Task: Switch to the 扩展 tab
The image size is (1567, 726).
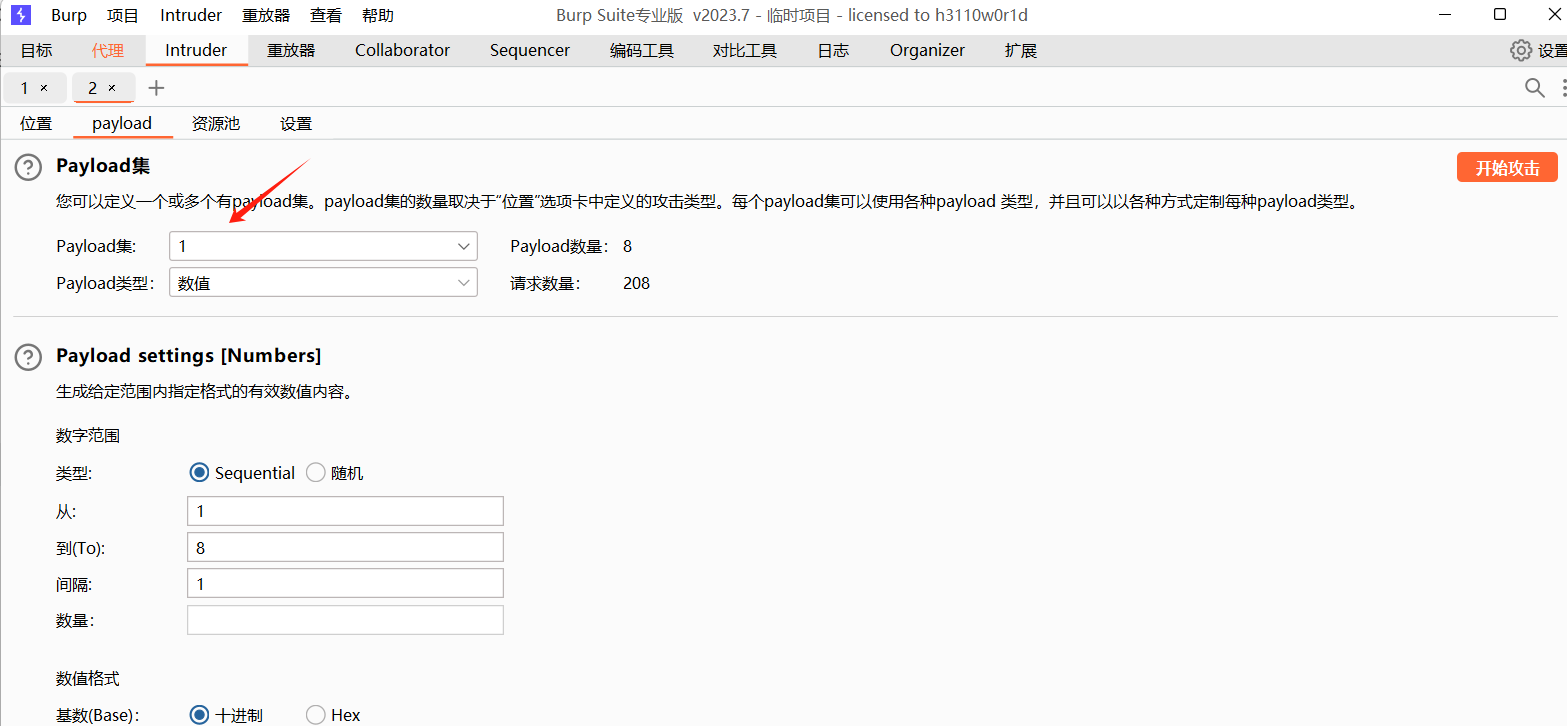Action: tap(1021, 50)
